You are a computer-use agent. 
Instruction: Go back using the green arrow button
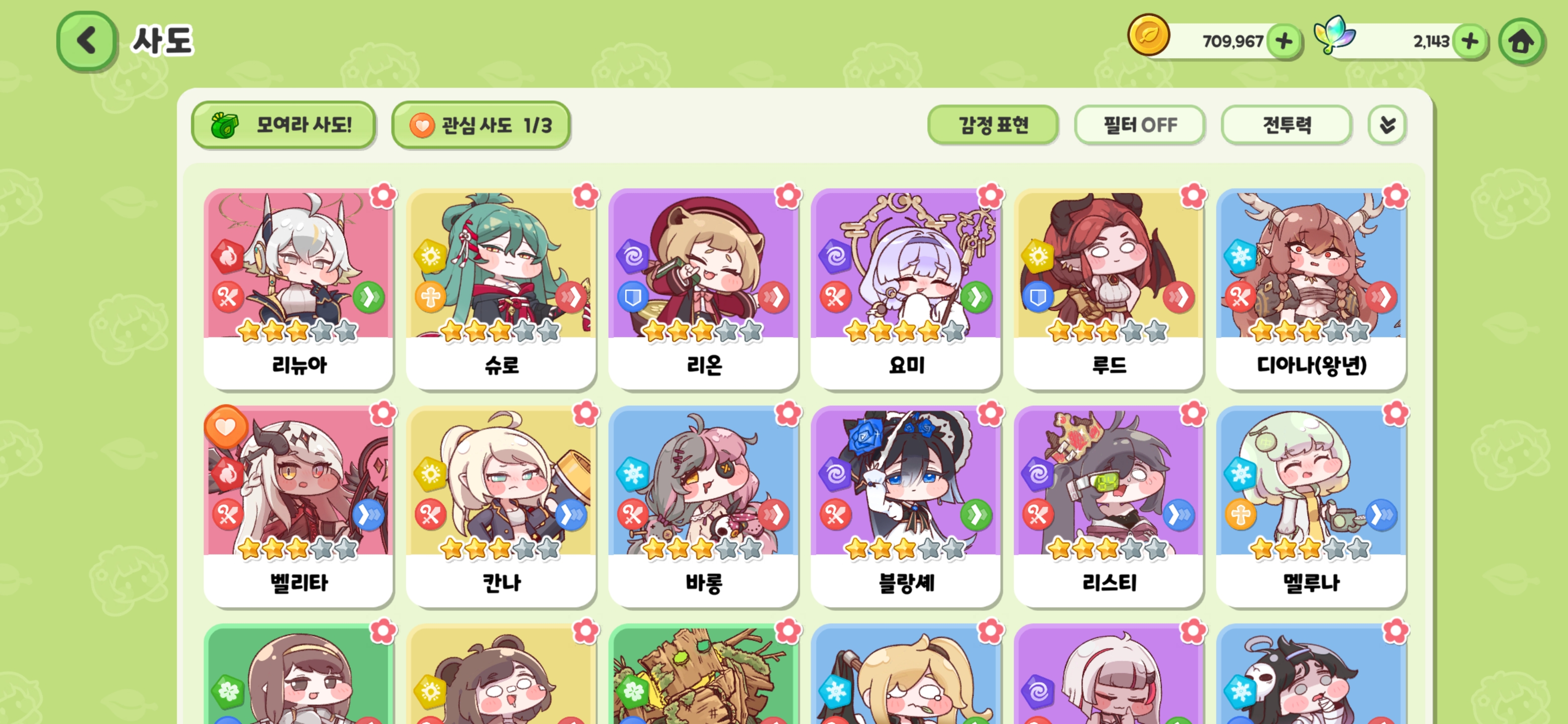87,41
